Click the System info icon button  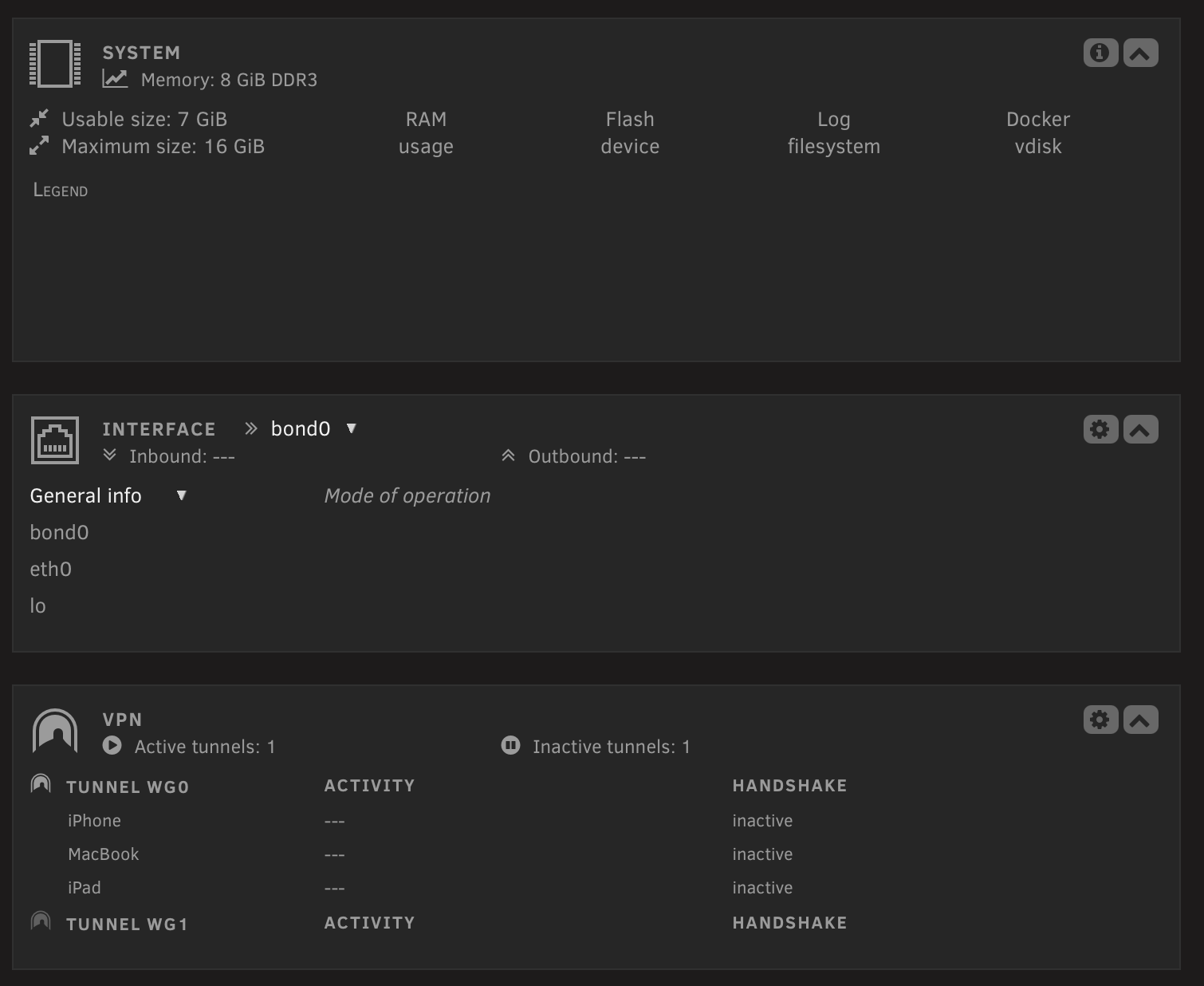pos(1100,53)
